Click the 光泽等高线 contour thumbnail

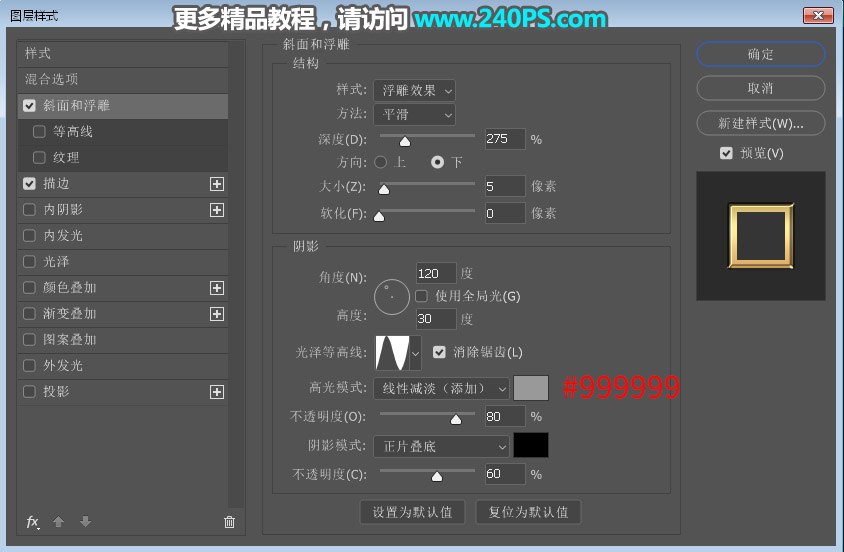click(x=392, y=353)
